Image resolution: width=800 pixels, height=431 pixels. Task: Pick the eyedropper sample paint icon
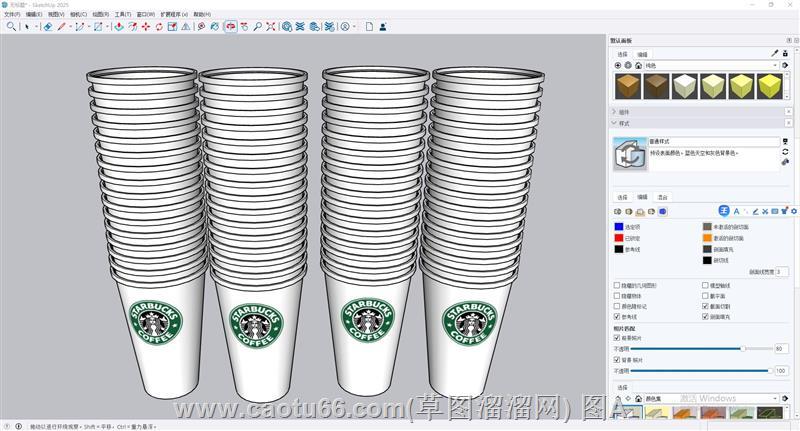(x=774, y=54)
